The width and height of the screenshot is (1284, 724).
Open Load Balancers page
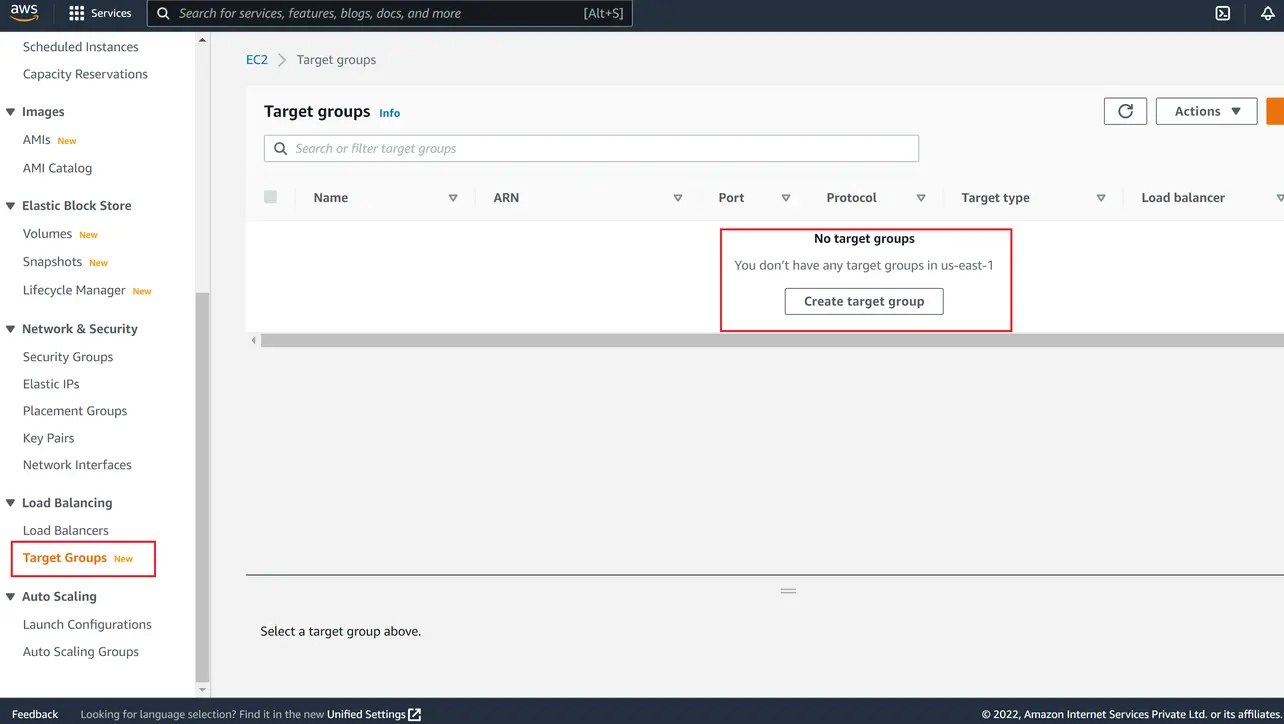pyautogui.click(x=66, y=531)
